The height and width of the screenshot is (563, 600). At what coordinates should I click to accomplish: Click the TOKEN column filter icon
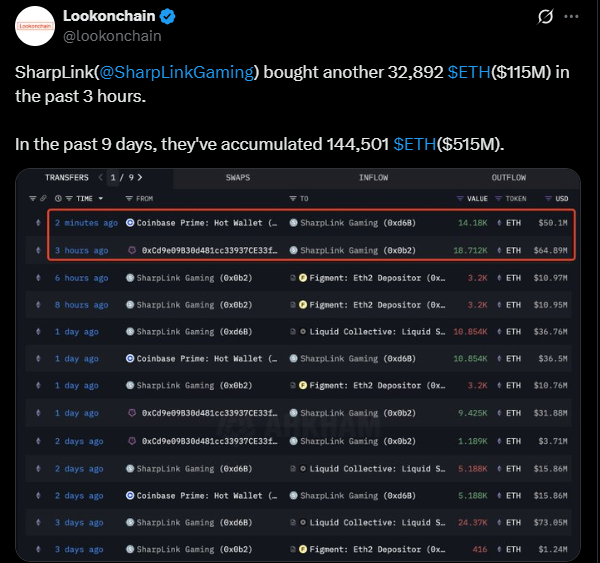(x=498, y=199)
